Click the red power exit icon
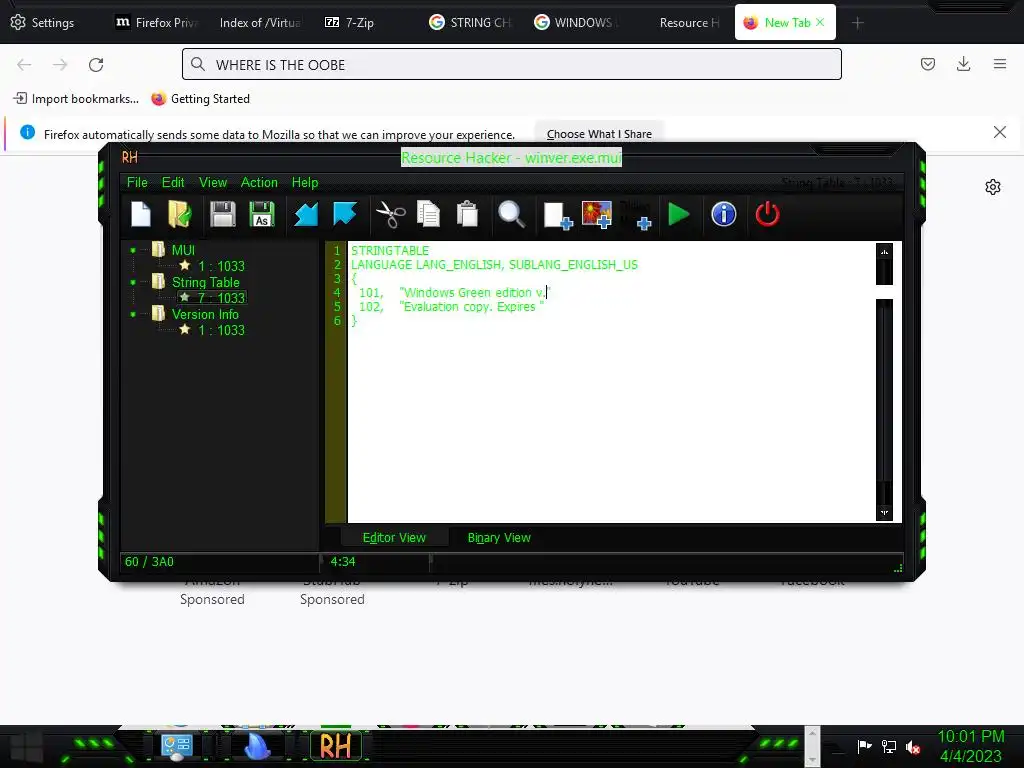Viewport: 1024px width, 768px height. pyautogui.click(x=767, y=214)
